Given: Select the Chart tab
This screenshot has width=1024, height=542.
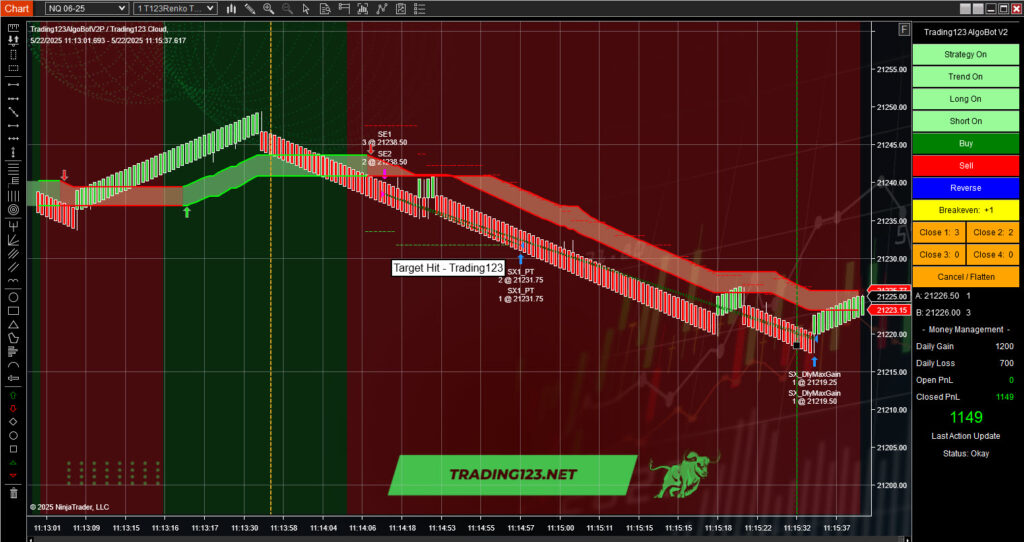Looking at the screenshot, I should pos(16,8).
